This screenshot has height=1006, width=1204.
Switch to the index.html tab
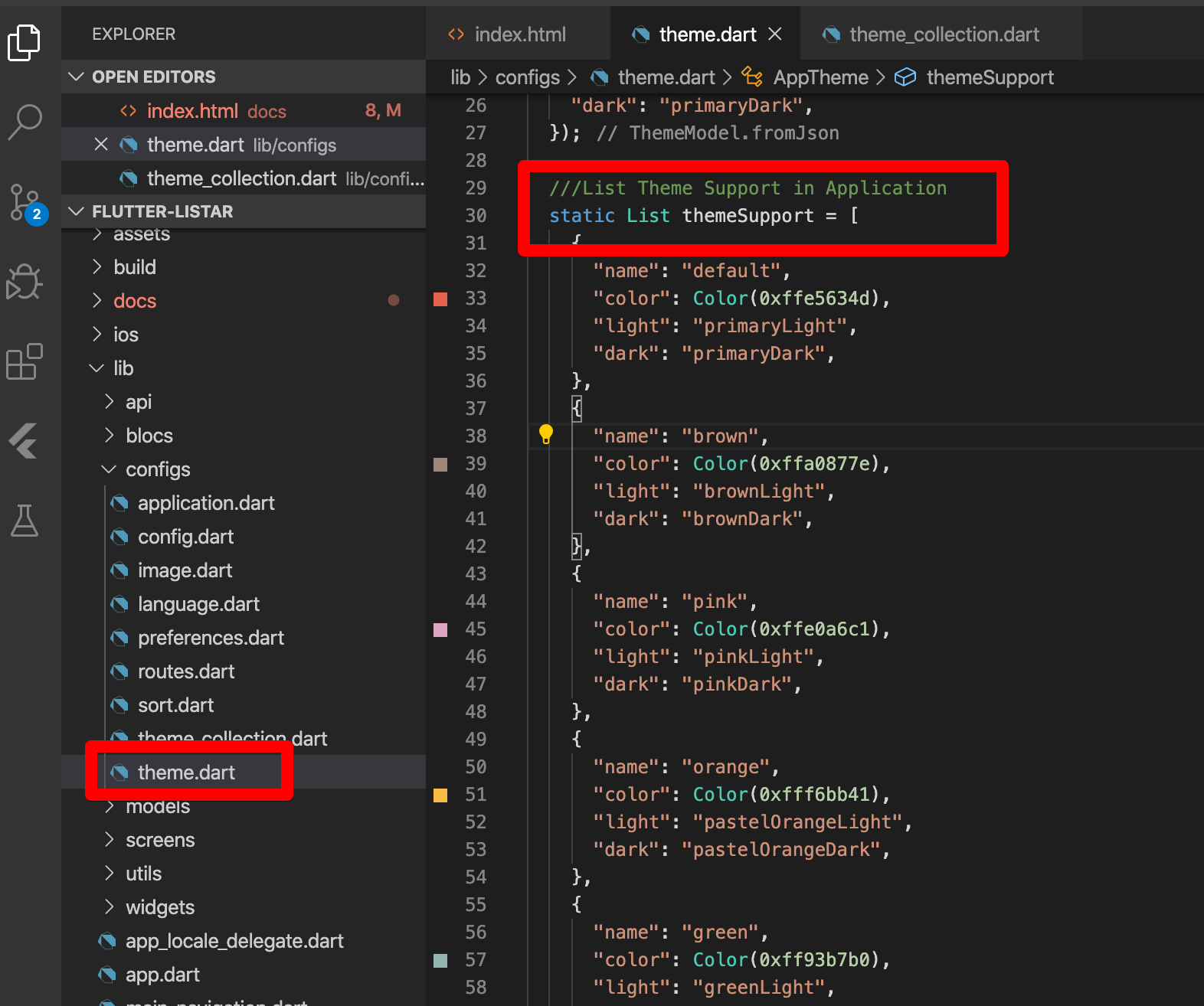click(519, 34)
